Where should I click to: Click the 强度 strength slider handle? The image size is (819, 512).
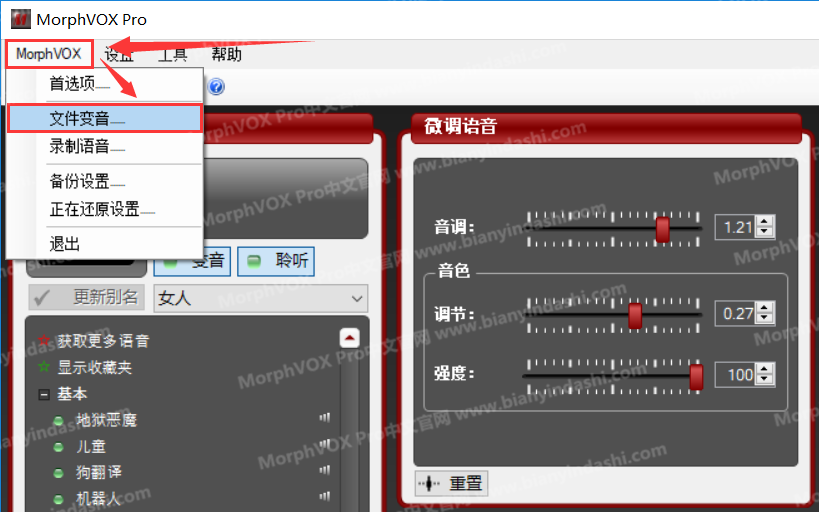point(696,377)
